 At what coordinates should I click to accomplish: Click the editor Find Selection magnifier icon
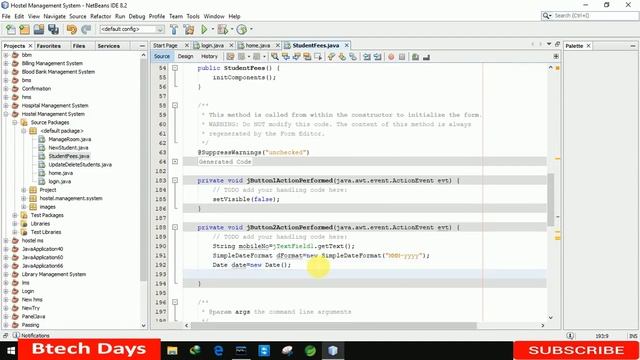(275, 57)
